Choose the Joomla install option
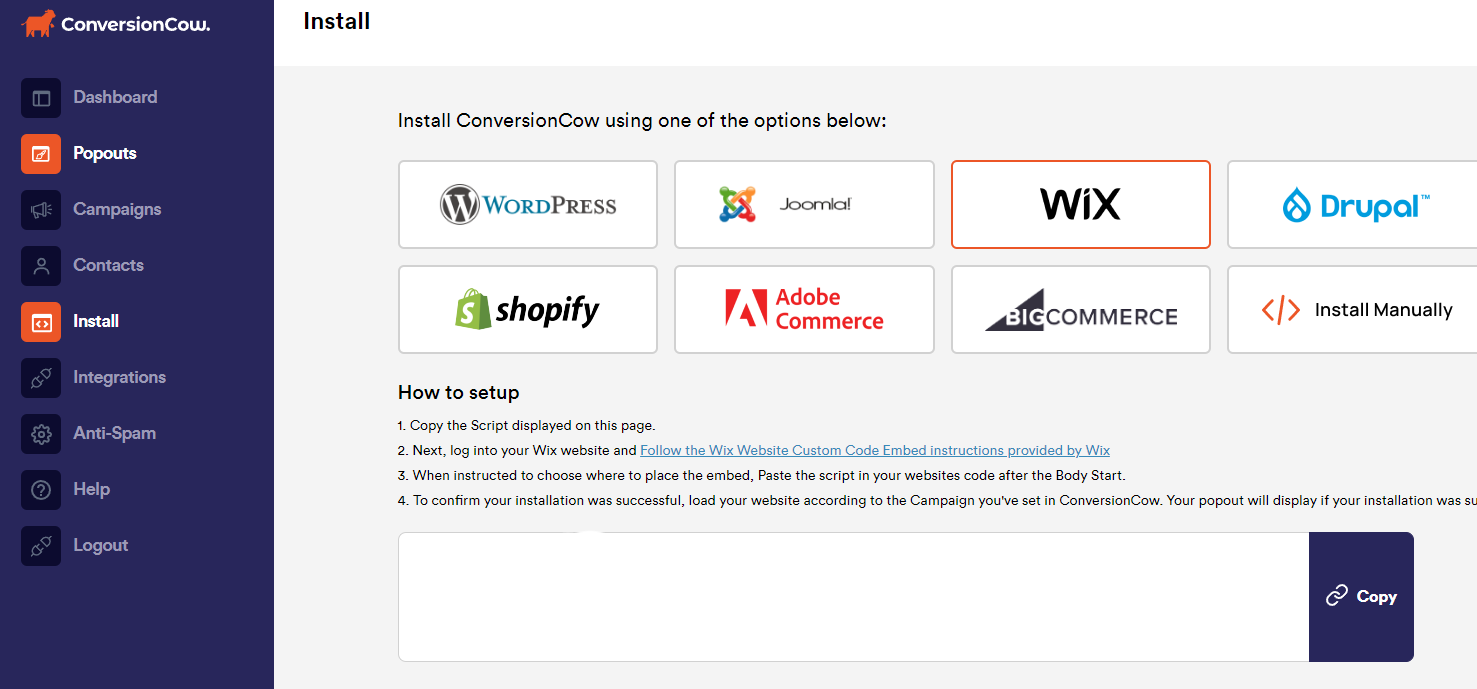The width and height of the screenshot is (1477, 689). click(x=804, y=204)
